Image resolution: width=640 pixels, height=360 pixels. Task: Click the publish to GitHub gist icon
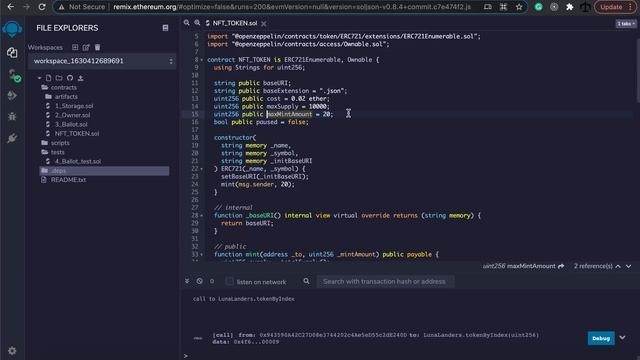click(x=70, y=78)
